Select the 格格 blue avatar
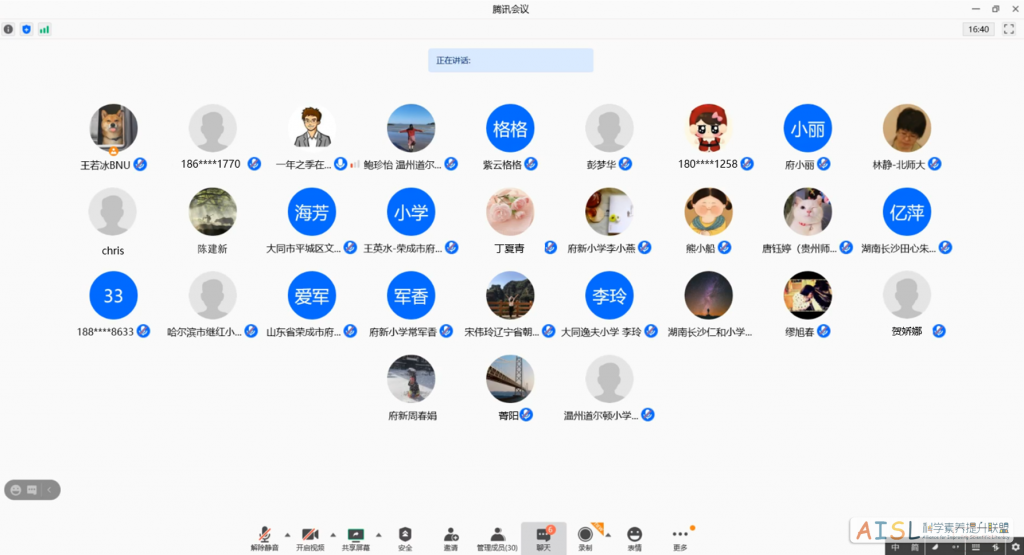 pos(510,128)
